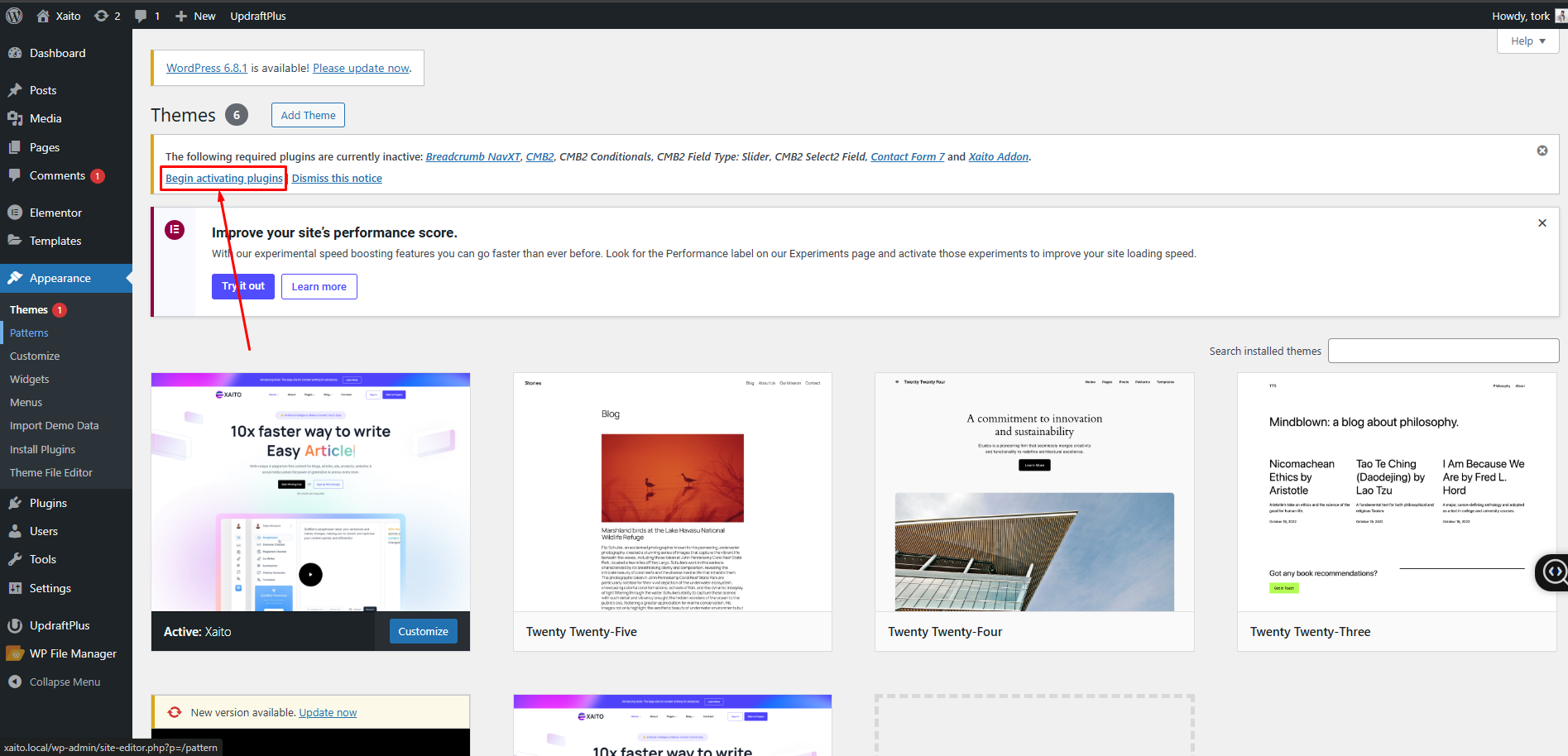Click Begin activating plugins link
Screen dimensions: 1568x756
[224, 178]
